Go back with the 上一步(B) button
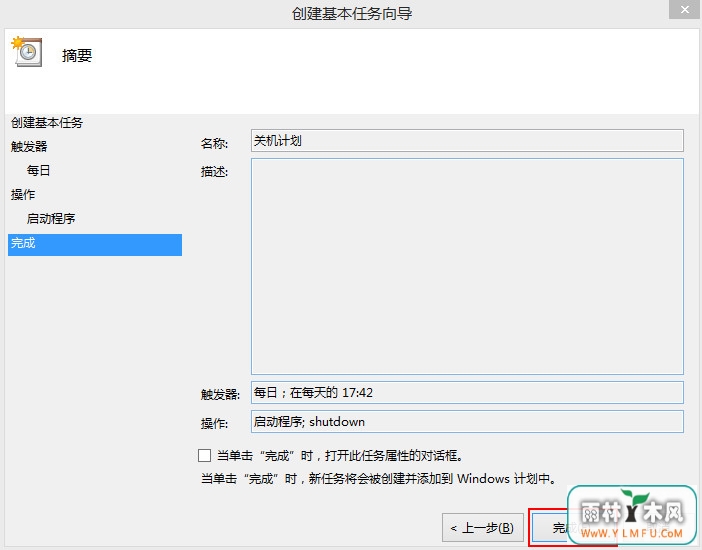 point(483,528)
